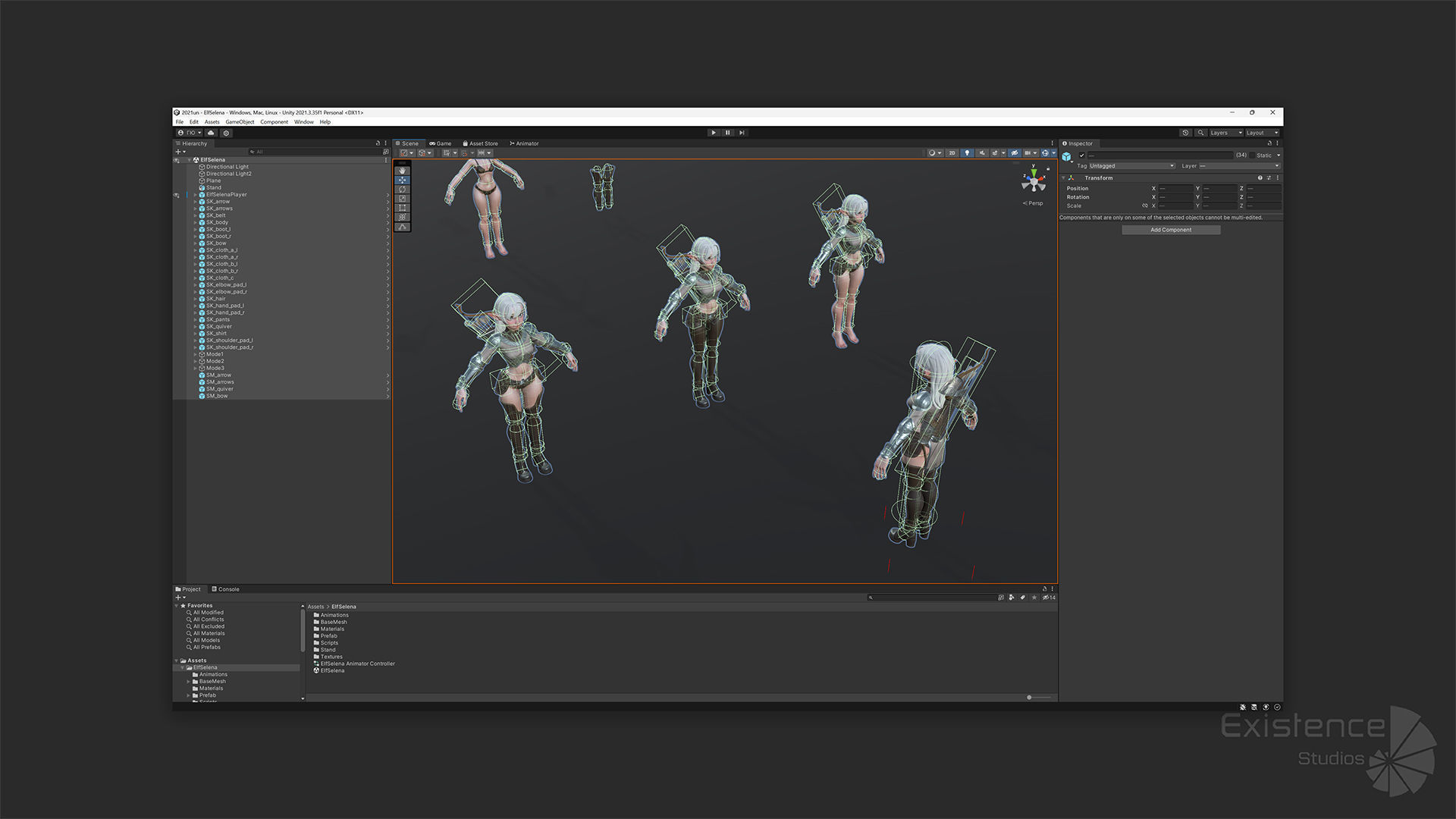Open the Tag Untagged dropdown
The image size is (1456, 819).
click(x=1131, y=166)
